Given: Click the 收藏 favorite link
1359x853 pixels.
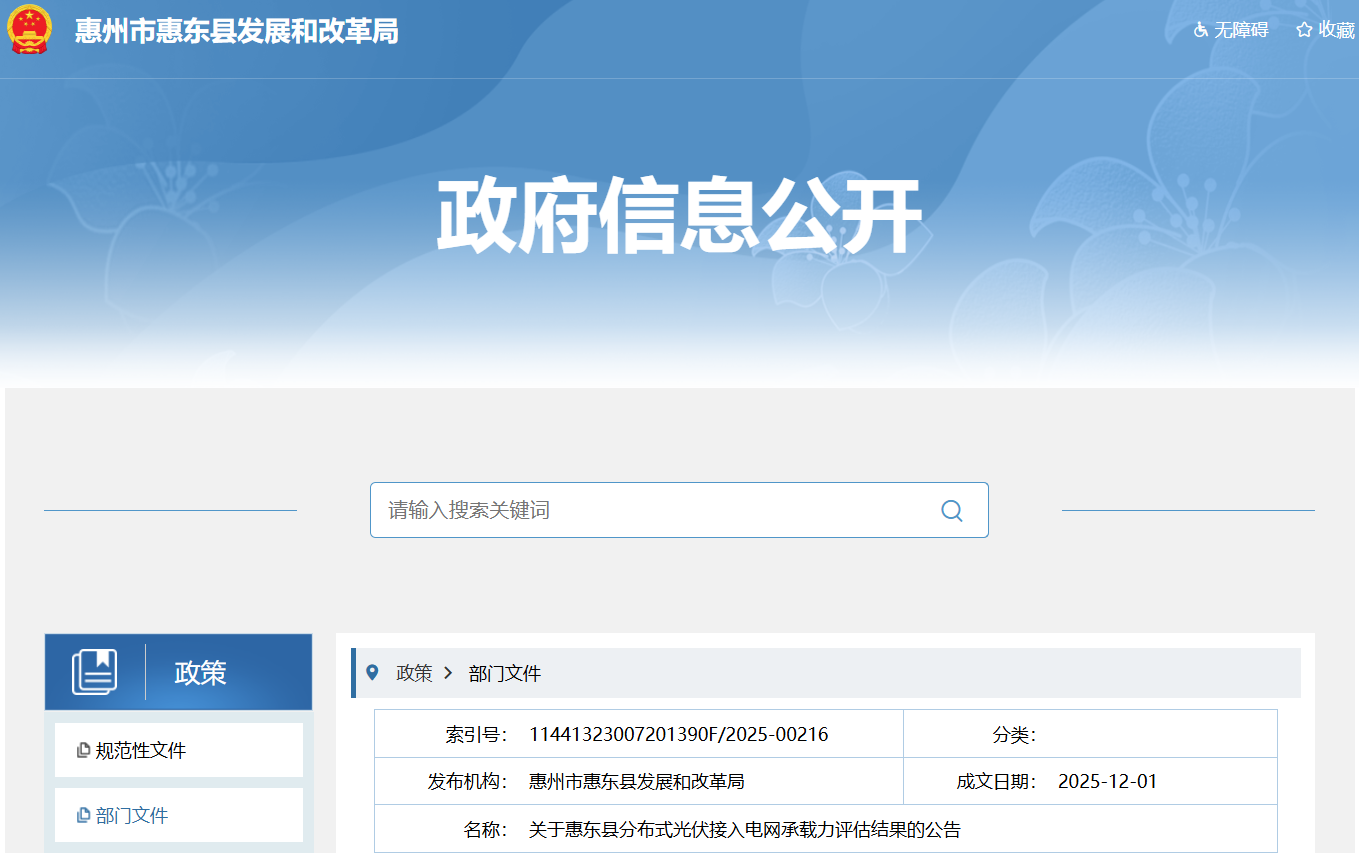Looking at the screenshot, I should coord(1335,30).
